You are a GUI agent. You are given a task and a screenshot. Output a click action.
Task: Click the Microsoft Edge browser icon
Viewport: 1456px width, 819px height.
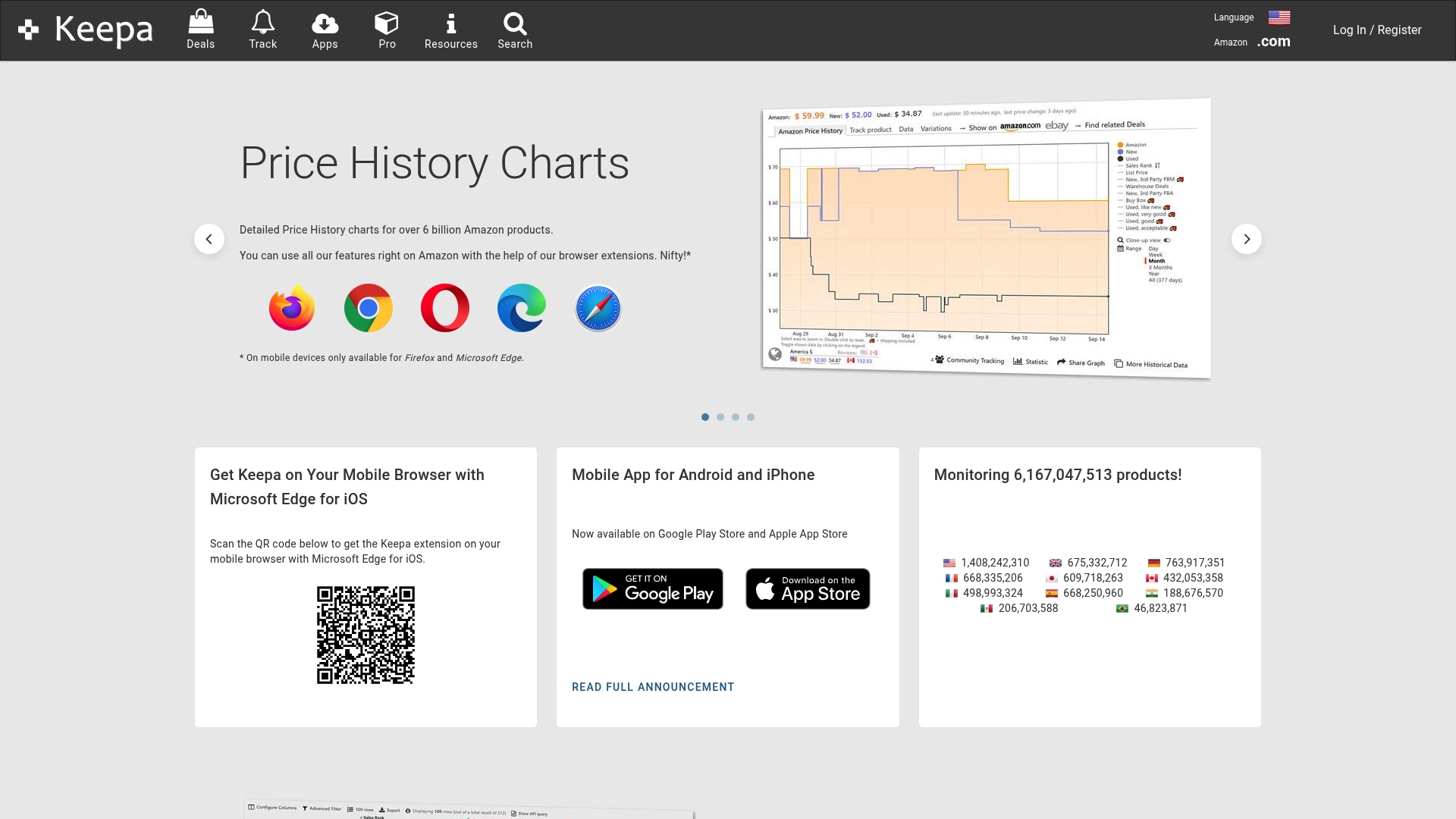point(521,308)
